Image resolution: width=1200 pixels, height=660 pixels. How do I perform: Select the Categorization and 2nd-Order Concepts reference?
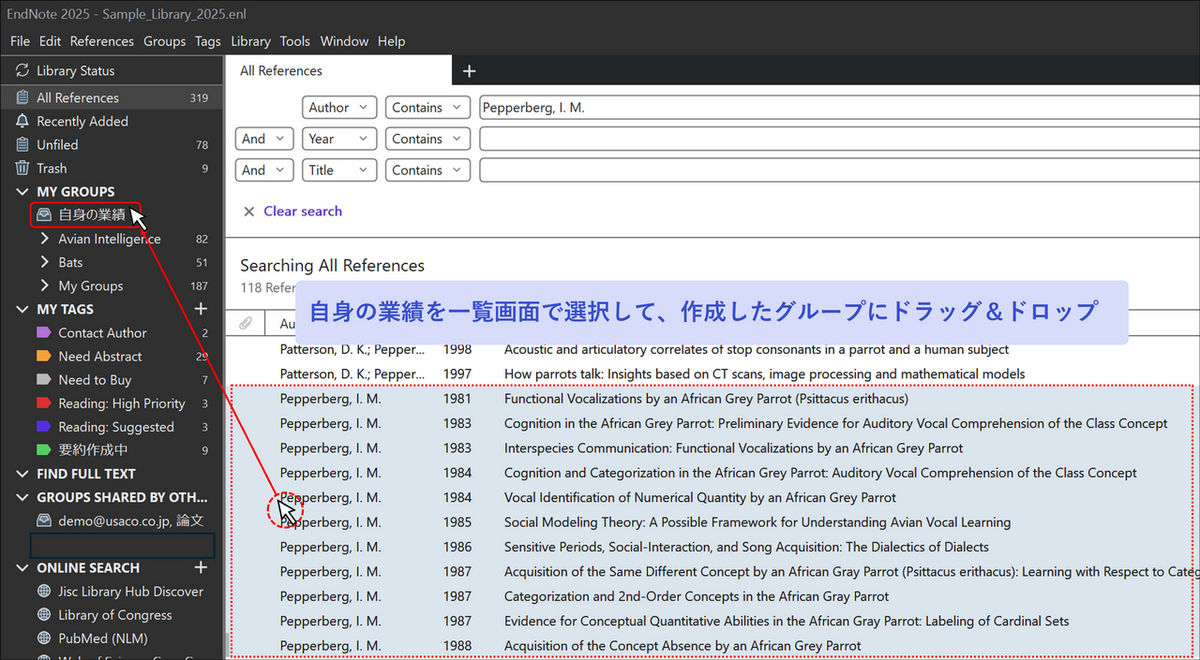click(x=712, y=596)
